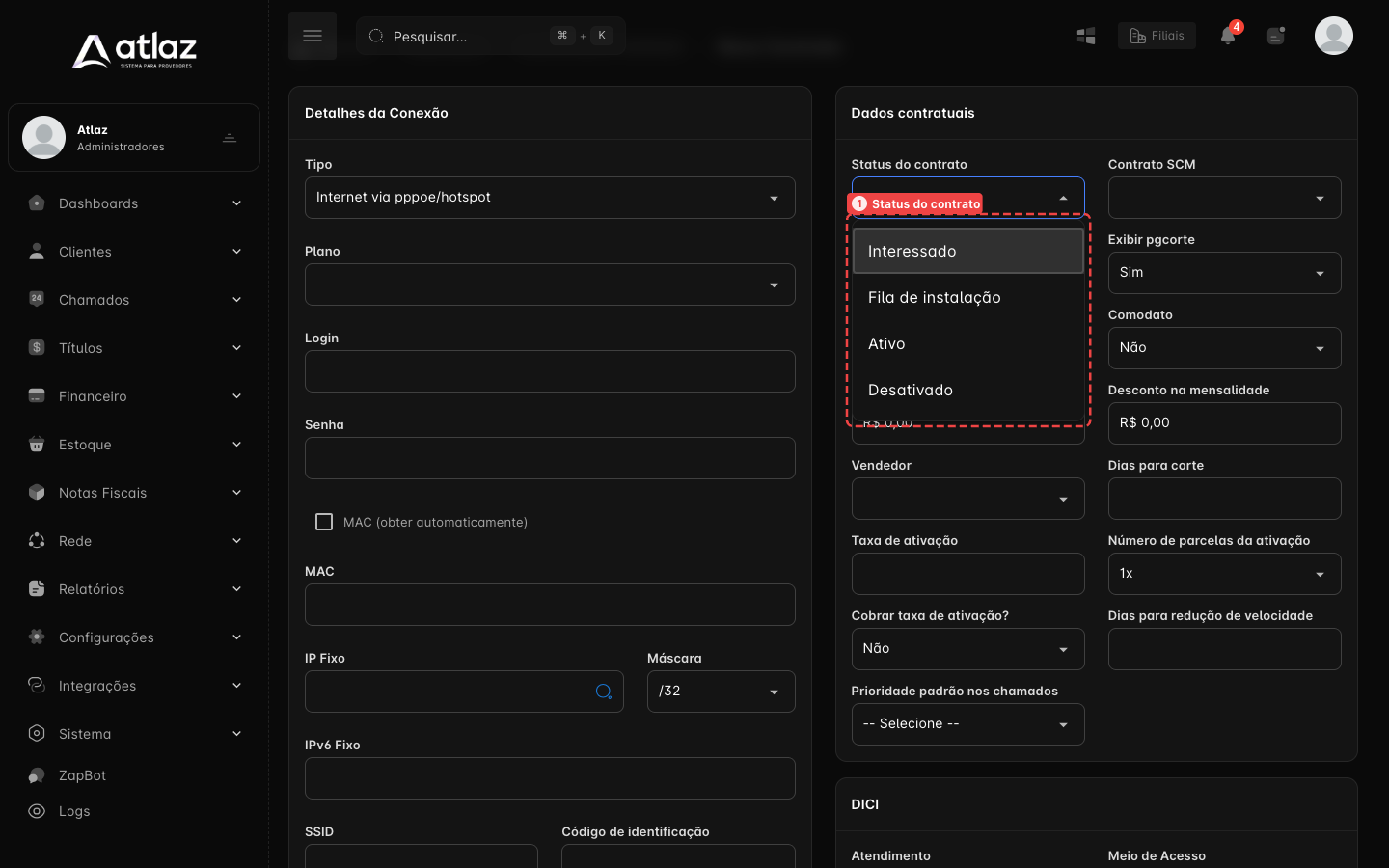
Task: Open the Exibir pgcorte dropdown
Action: 1224,273
